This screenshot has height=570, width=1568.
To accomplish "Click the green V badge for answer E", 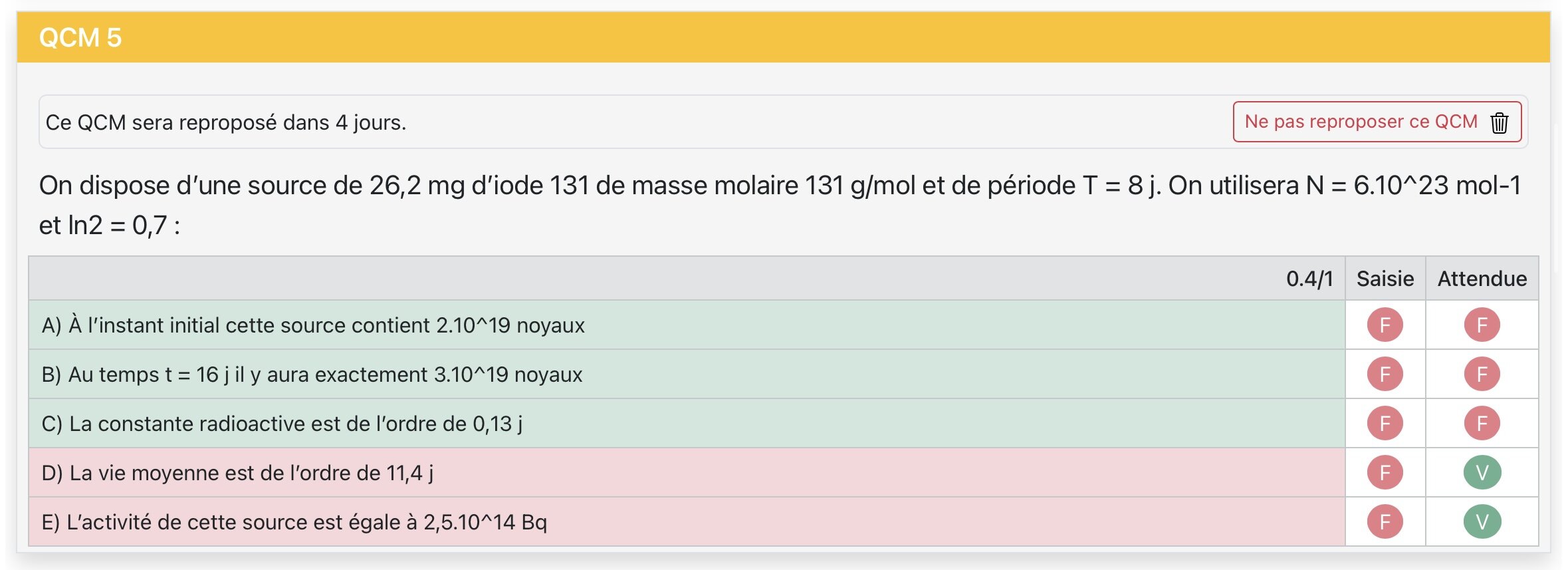I will (1482, 522).
